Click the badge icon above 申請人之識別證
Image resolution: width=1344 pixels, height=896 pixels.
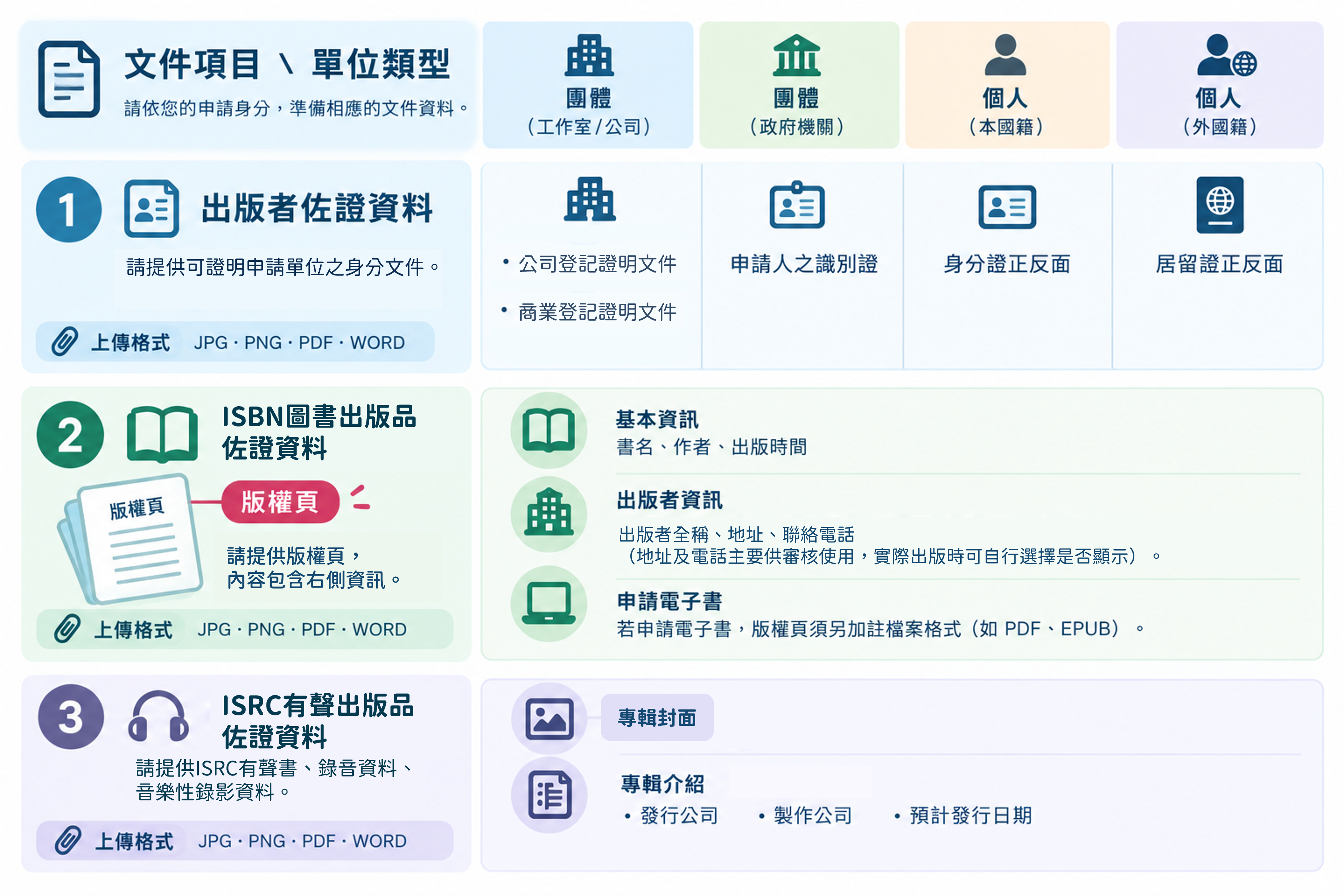[x=797, y=205]
